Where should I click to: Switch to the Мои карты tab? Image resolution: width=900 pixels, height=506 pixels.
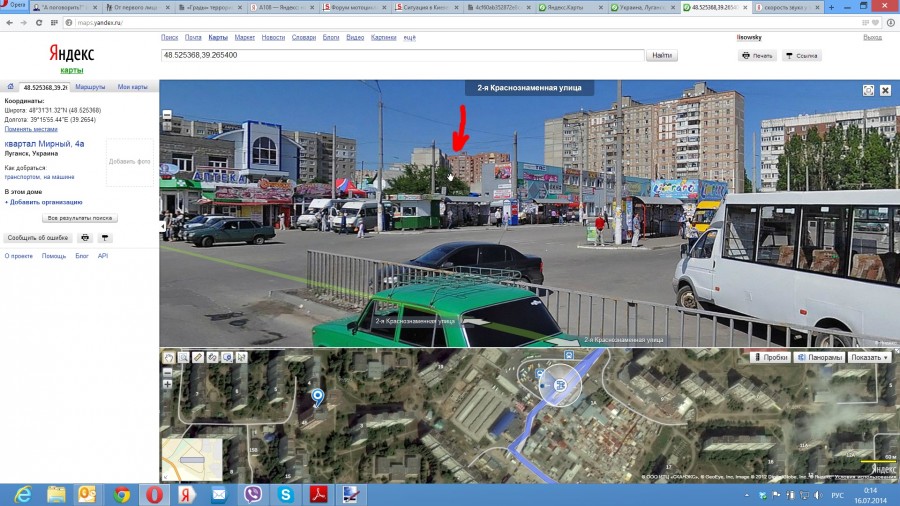point(132,88)
